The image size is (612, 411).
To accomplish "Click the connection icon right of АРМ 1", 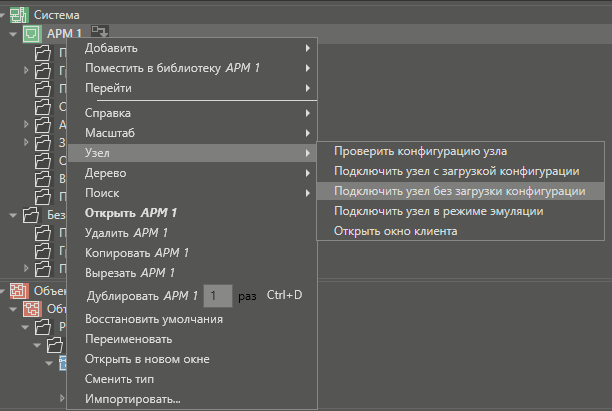I will [x=100, y=34].
